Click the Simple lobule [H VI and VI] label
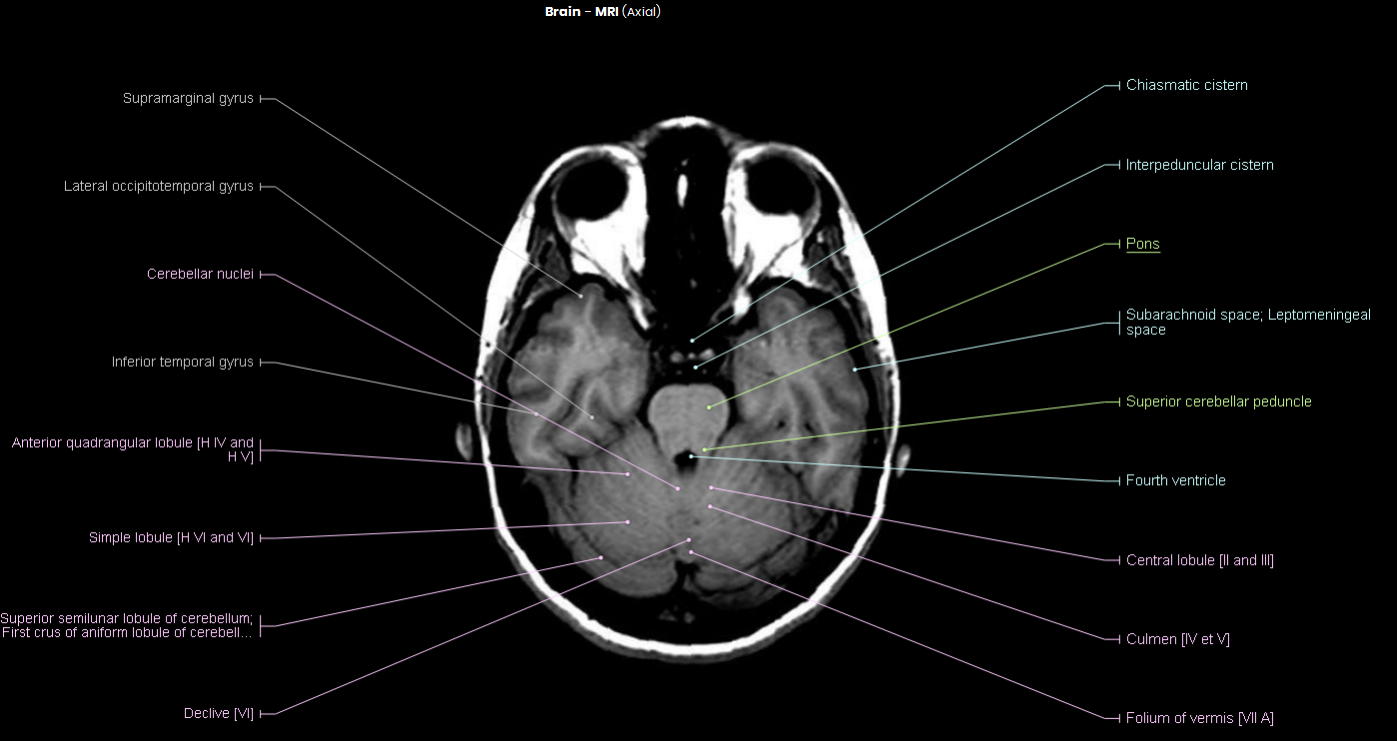 (x=171, y=537)
